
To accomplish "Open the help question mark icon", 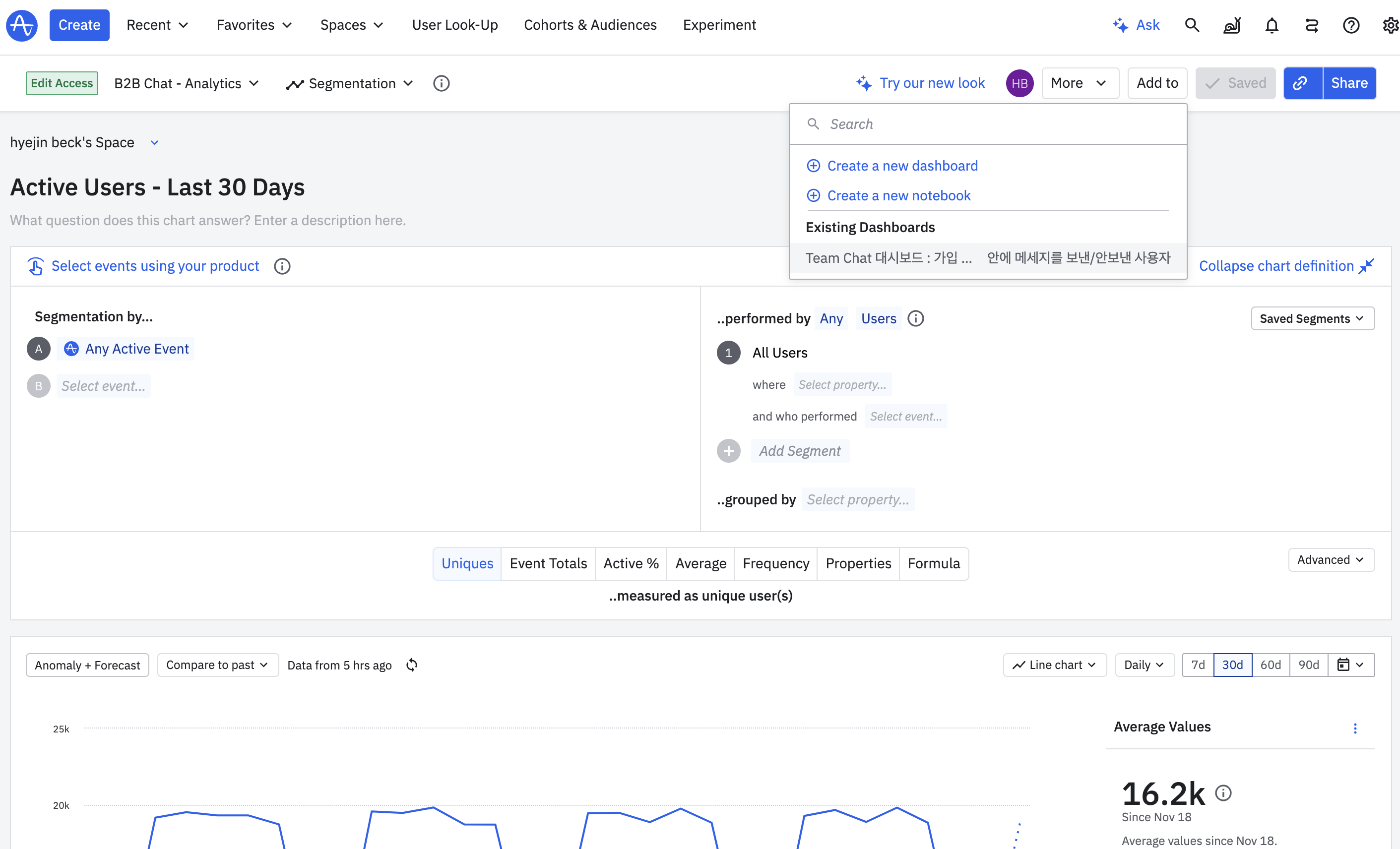I will (x=1350, y=25).
